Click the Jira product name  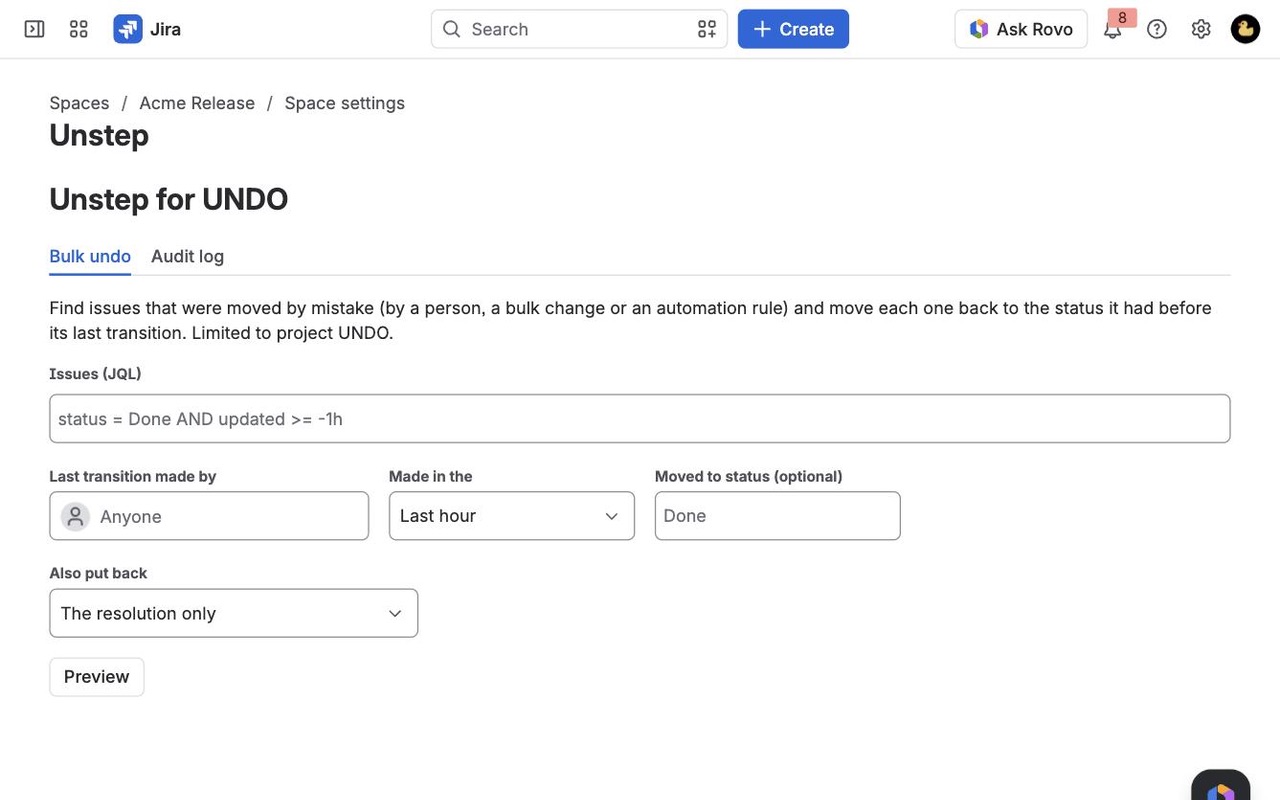(x=165, y=29)
